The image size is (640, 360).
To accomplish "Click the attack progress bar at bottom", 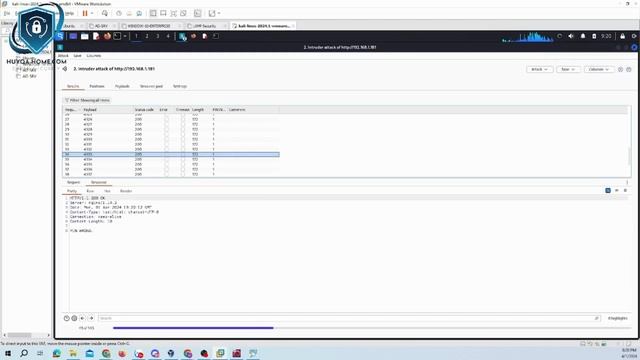I will point(371,328).
